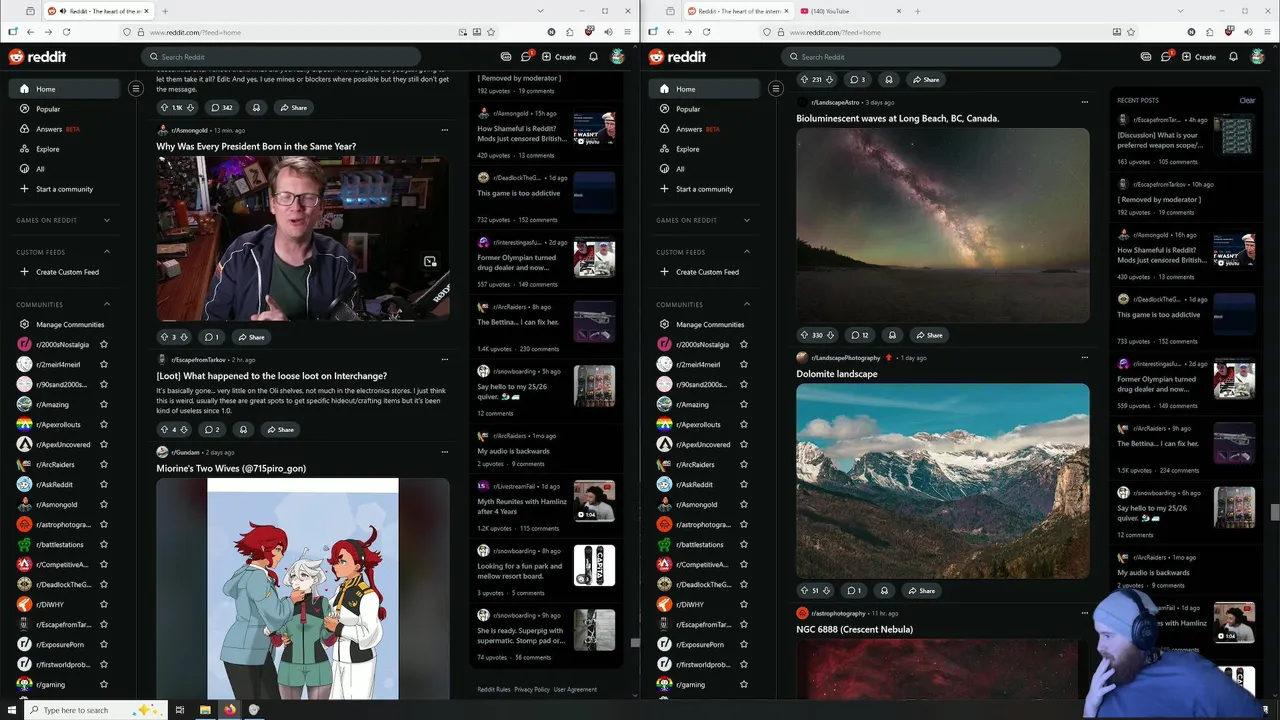Screen dimensions: 1280x720
Task: Upvote the Asmongold President video post
Action: pos(164,337)
